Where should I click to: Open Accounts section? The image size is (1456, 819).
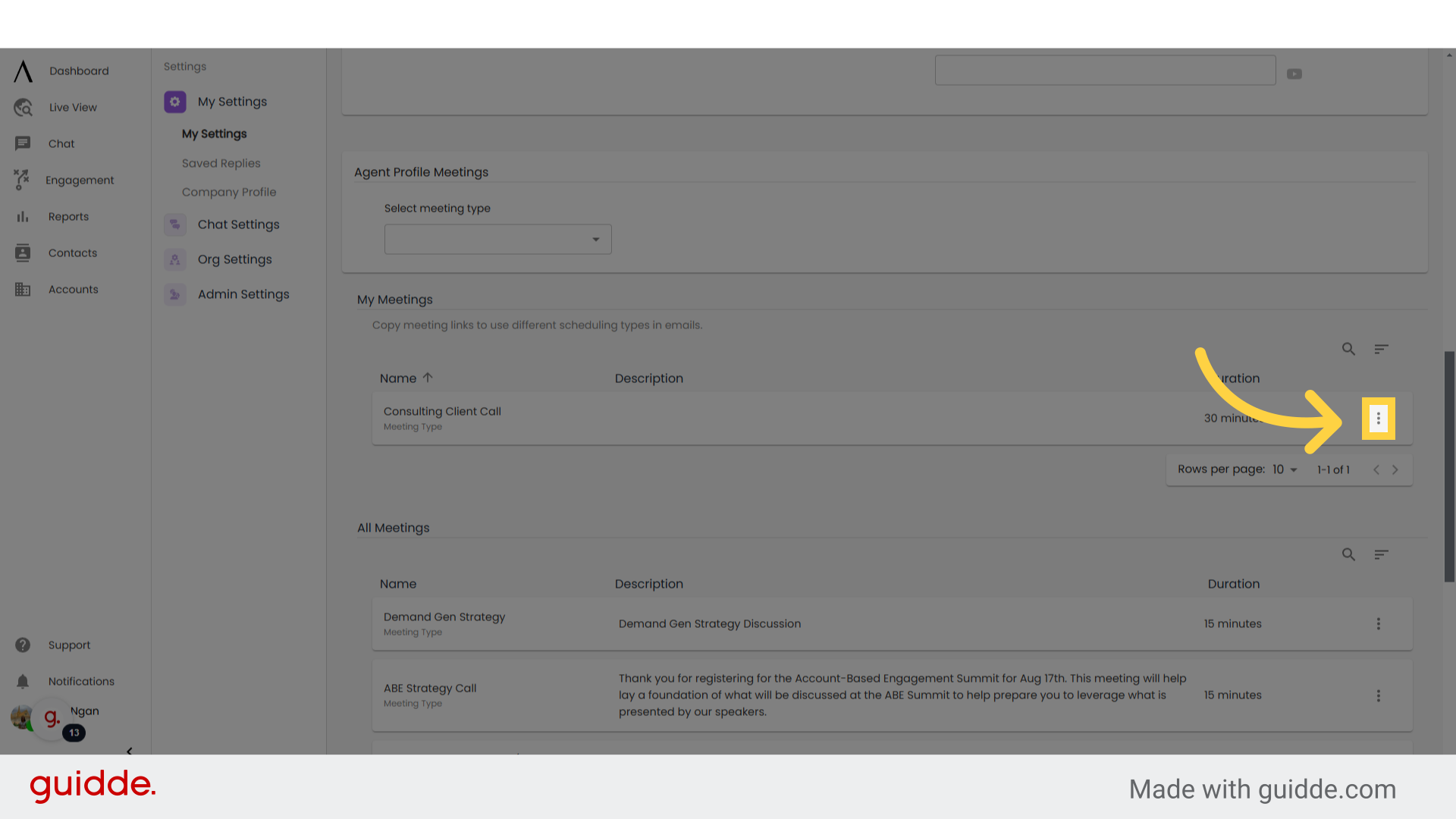(x=74, y=289)
